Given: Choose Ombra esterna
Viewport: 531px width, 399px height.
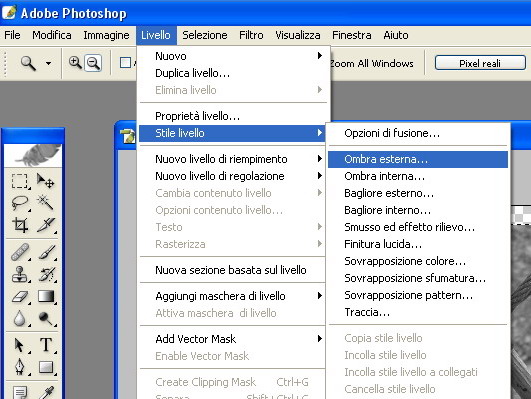Looking at the screenshot, I should point(418,159).
